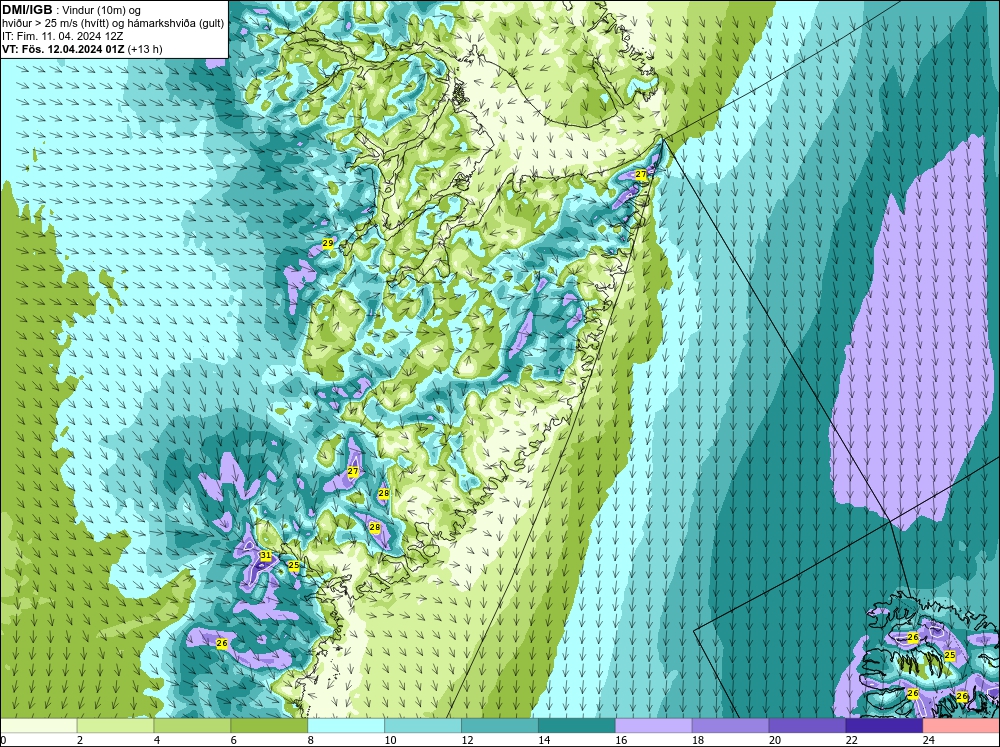
Task: Select the 14–16 m/s dark teal legend swatch
Action: pyautogui.click(x=577, y=726)
